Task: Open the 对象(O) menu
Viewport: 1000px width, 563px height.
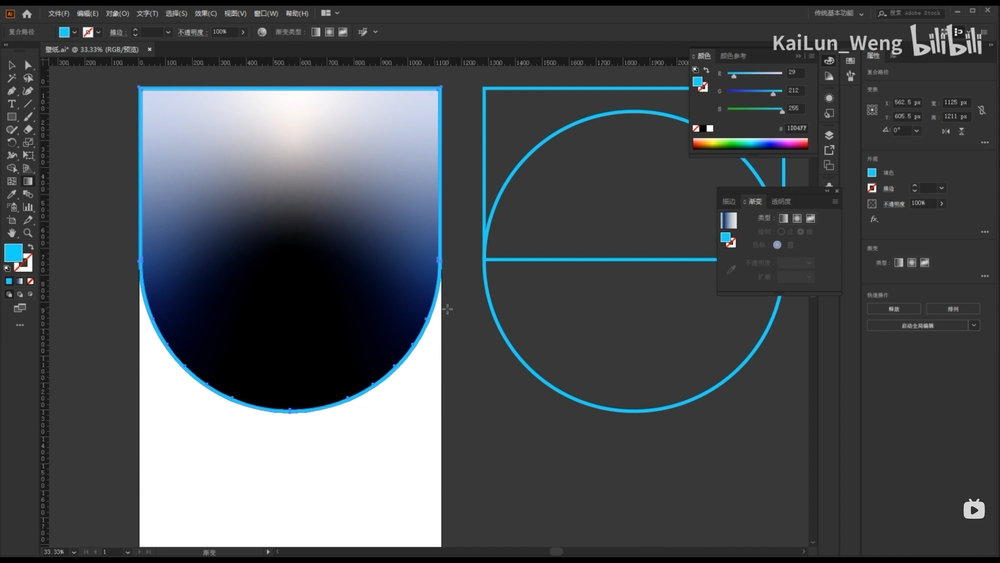Action: pos(117,13)
